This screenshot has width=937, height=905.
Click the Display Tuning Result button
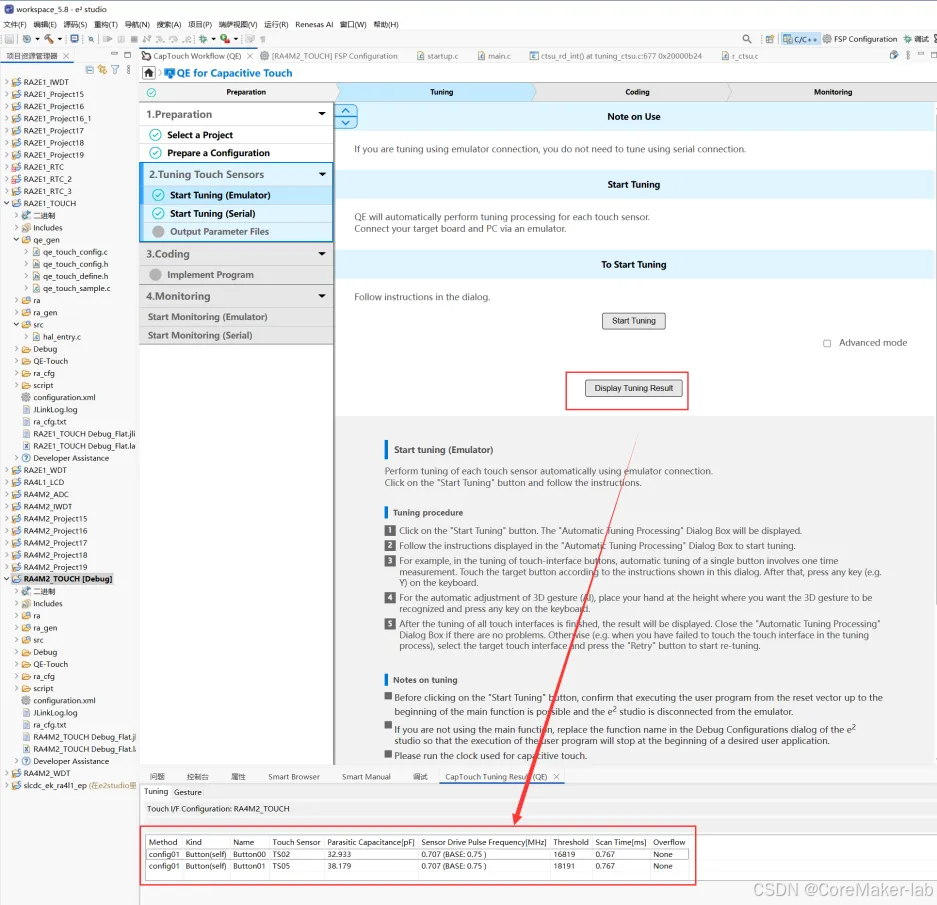coord(633,389)
